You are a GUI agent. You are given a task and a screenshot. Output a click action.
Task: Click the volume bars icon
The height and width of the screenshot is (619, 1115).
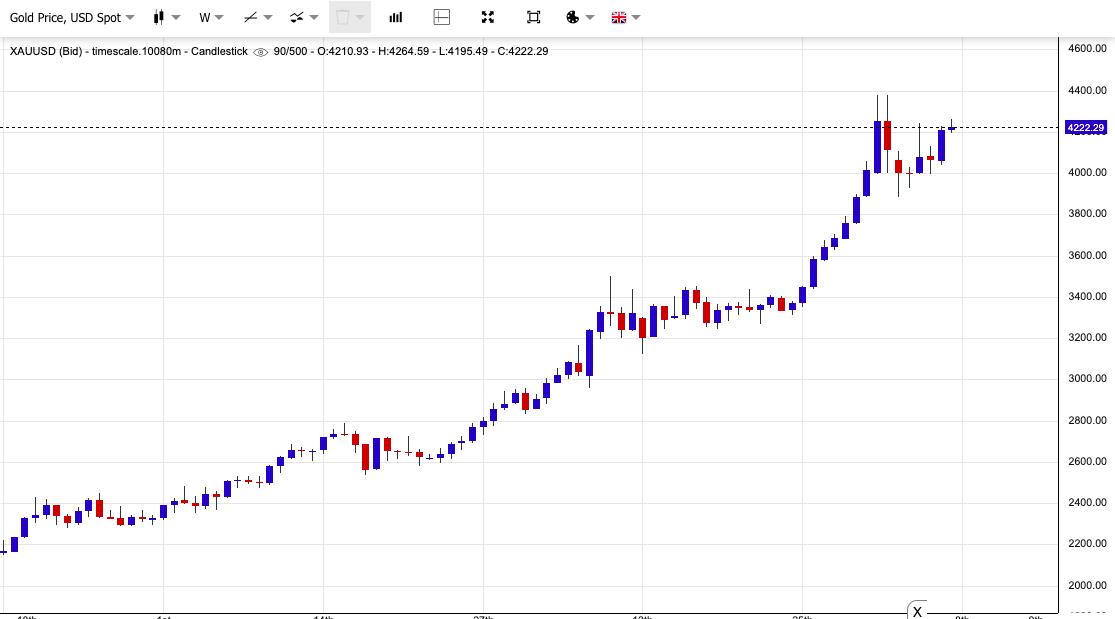point(396,17)
